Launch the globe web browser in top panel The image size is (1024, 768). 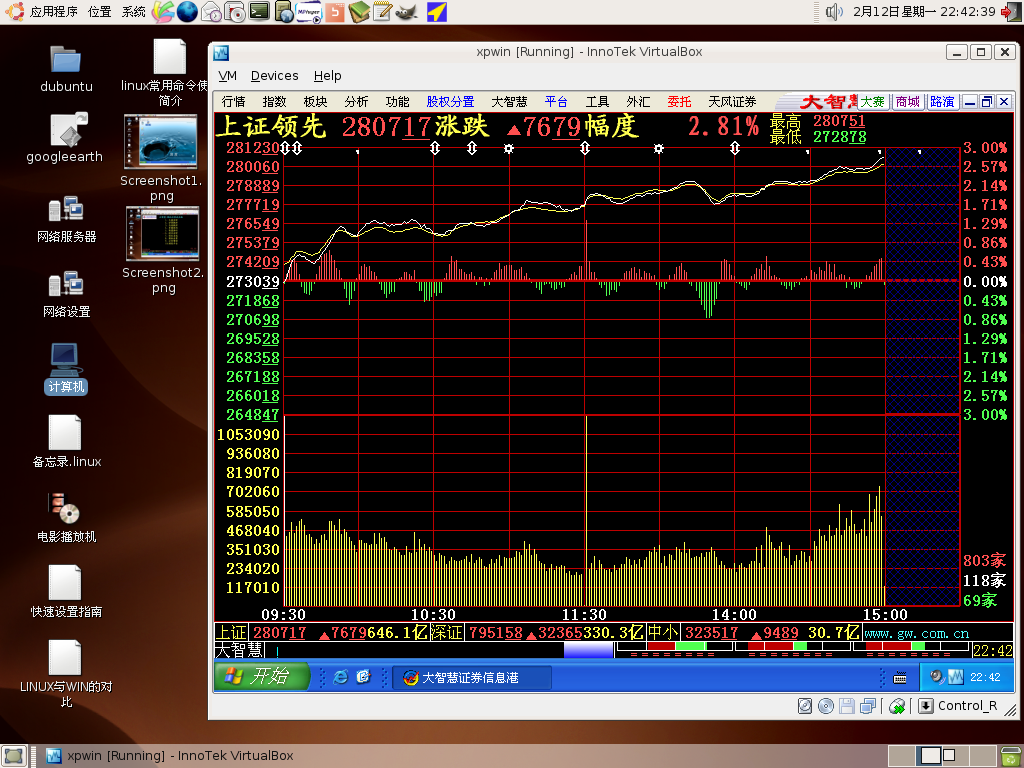click(x=187, y=11)
